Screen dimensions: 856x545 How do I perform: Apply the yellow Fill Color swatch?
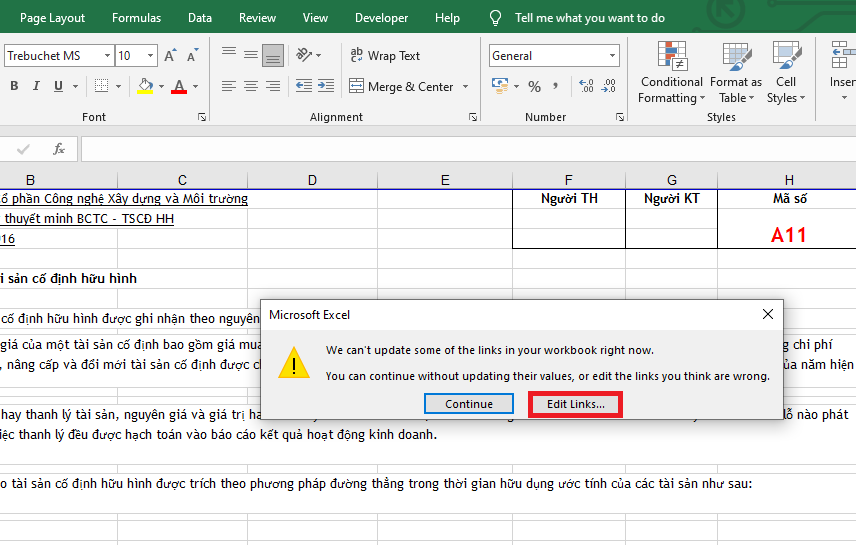146,87
